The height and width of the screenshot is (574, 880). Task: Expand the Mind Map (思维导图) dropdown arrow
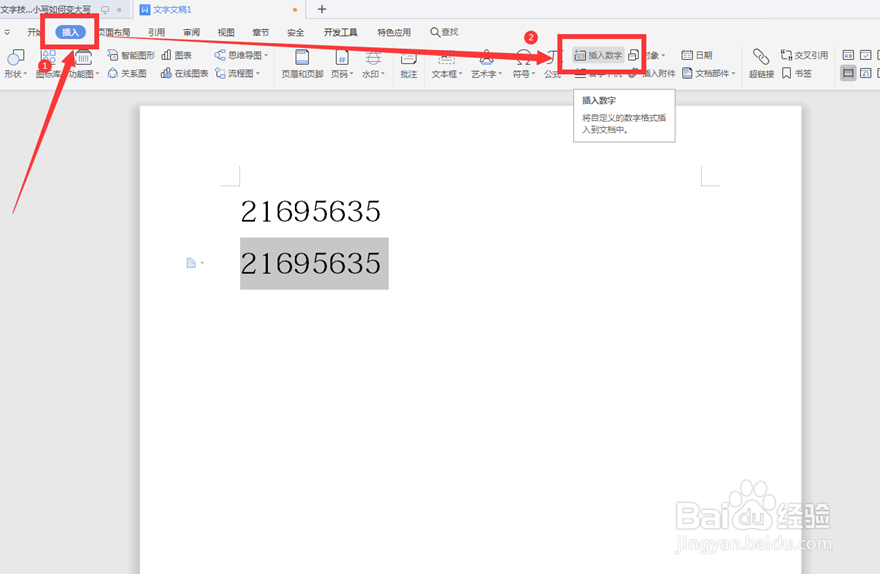[x=266, y=55]
